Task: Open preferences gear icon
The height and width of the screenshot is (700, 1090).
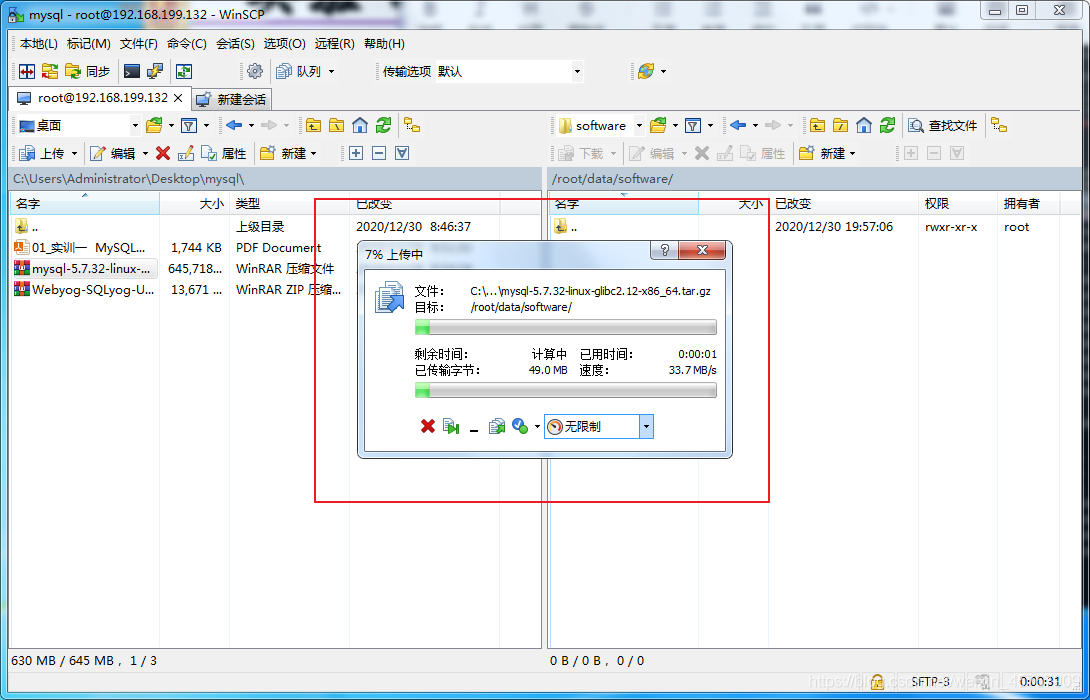Action: click(x=255, y=71)
